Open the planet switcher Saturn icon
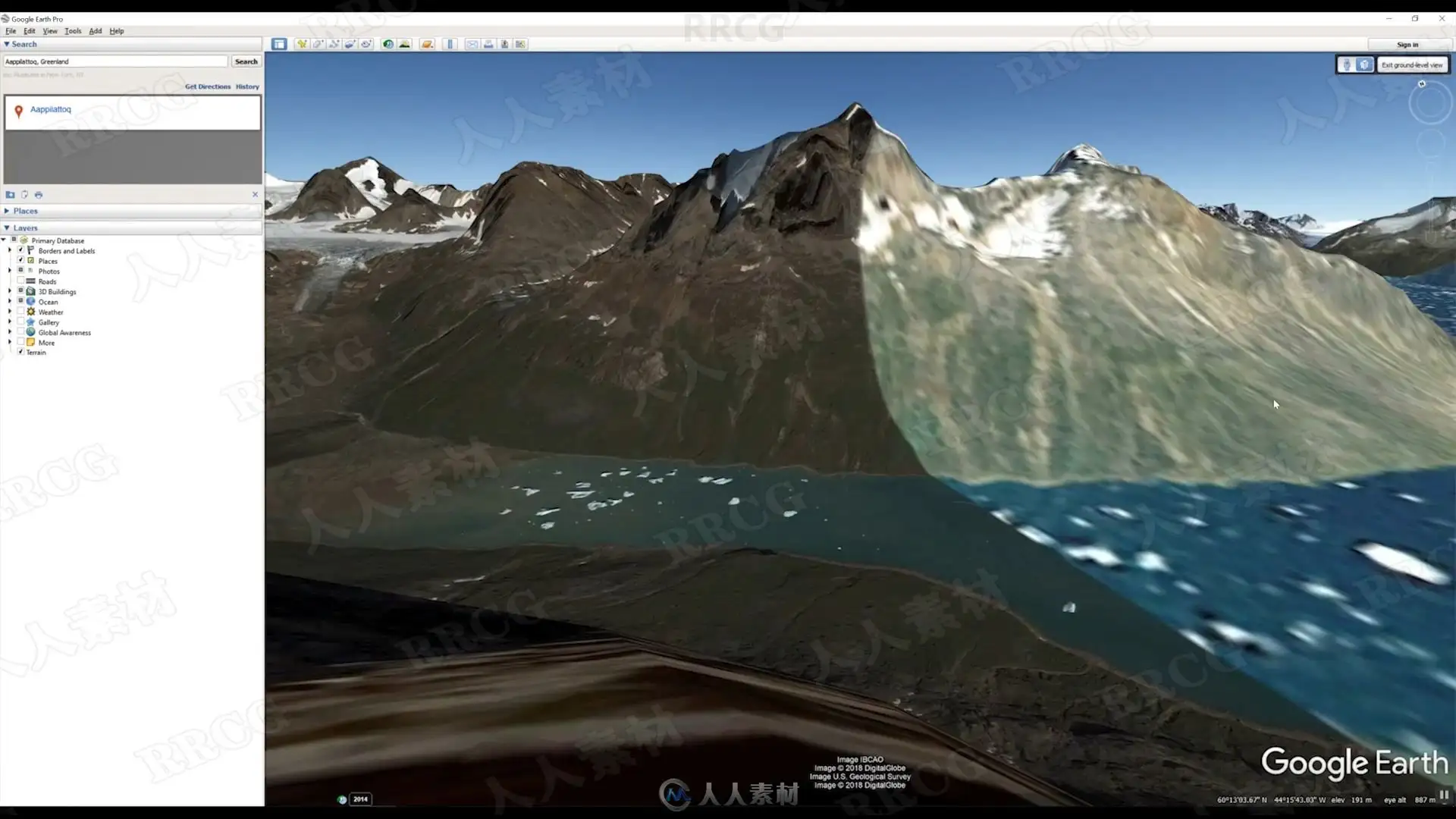 (428, 44)
